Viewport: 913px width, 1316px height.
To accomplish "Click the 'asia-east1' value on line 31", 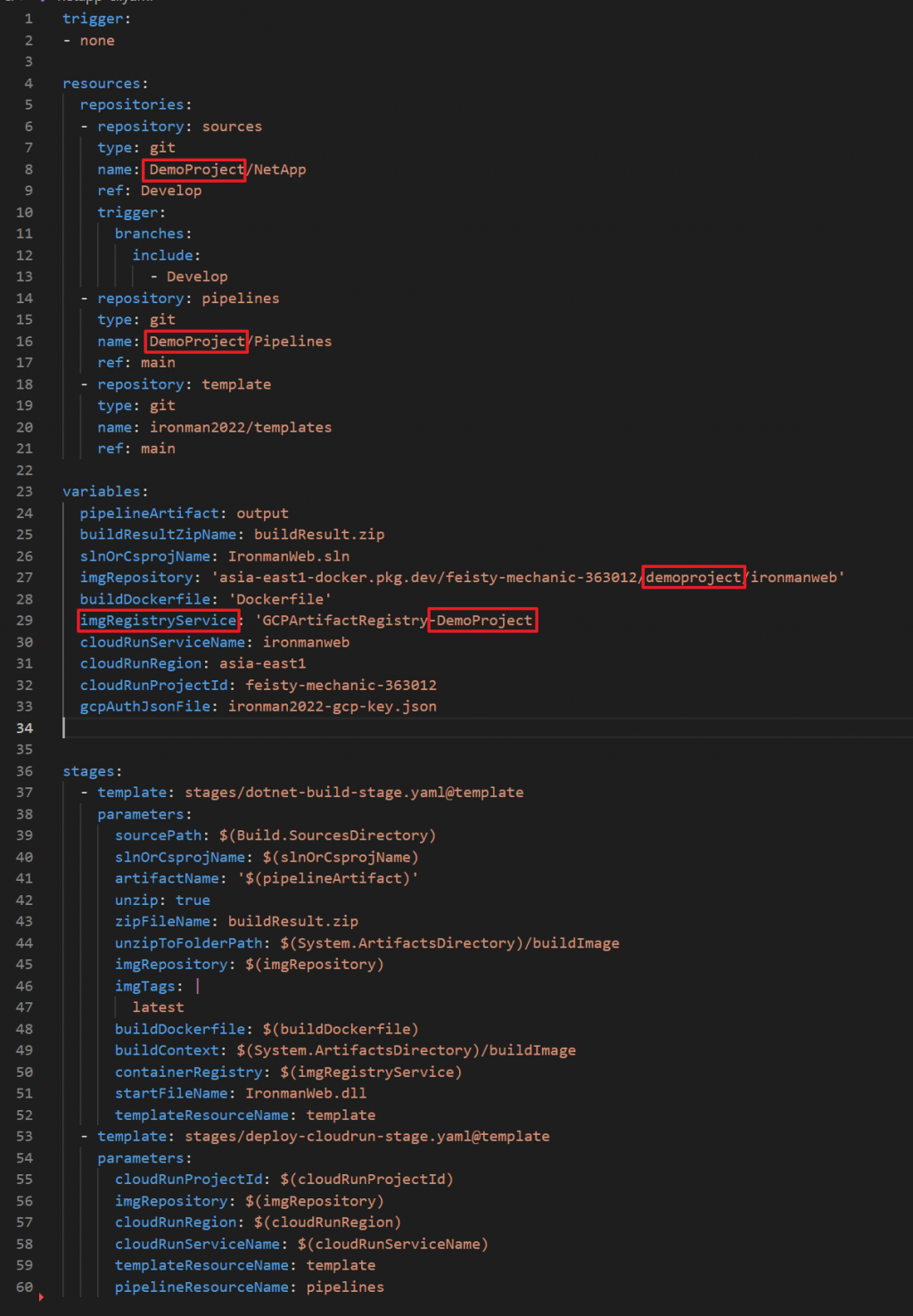I will (x=262, y=664).
